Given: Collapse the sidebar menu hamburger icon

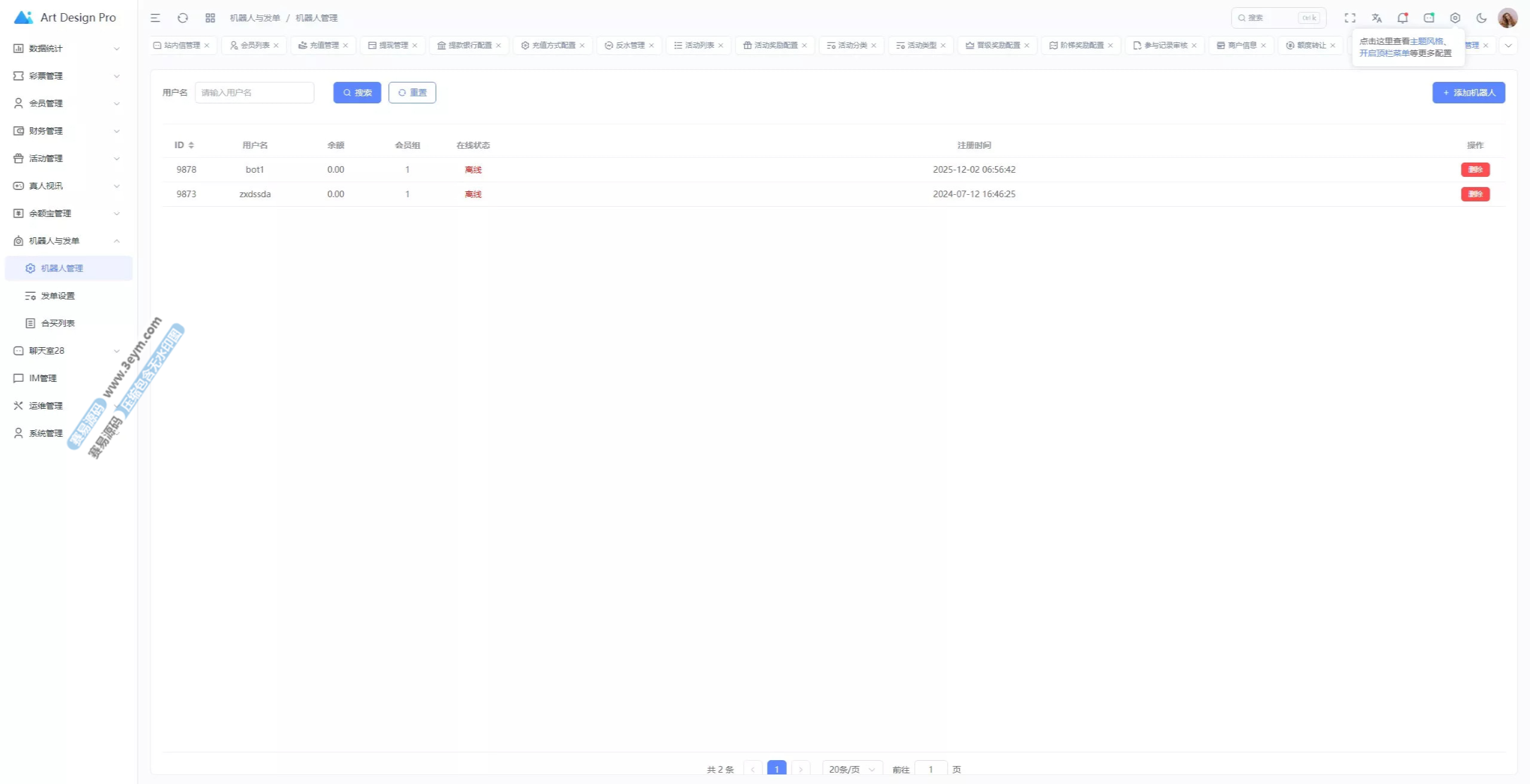Looking at the screenshot, I should (x=155, y=18).
